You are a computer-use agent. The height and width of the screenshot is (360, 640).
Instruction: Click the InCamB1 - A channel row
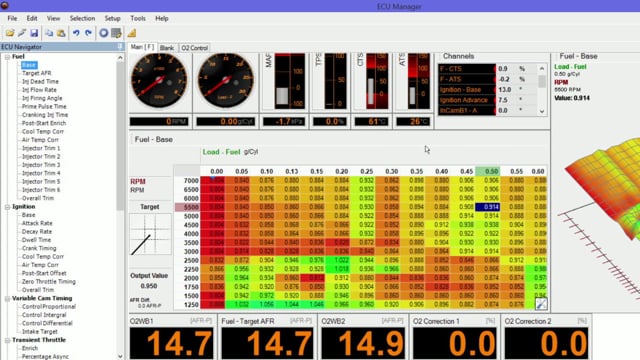[x=487, y=110]
